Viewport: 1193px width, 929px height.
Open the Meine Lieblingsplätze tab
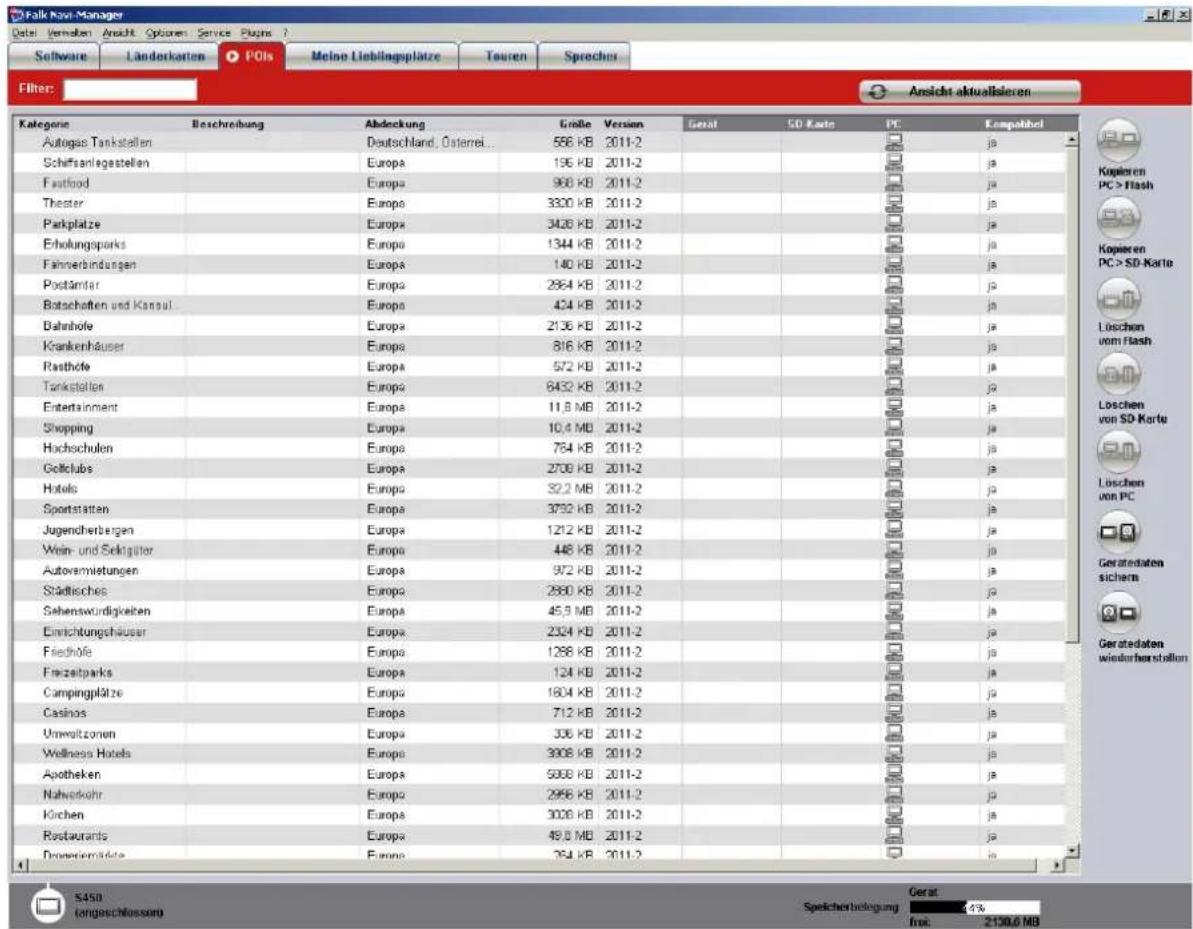(x=373, y=56)
